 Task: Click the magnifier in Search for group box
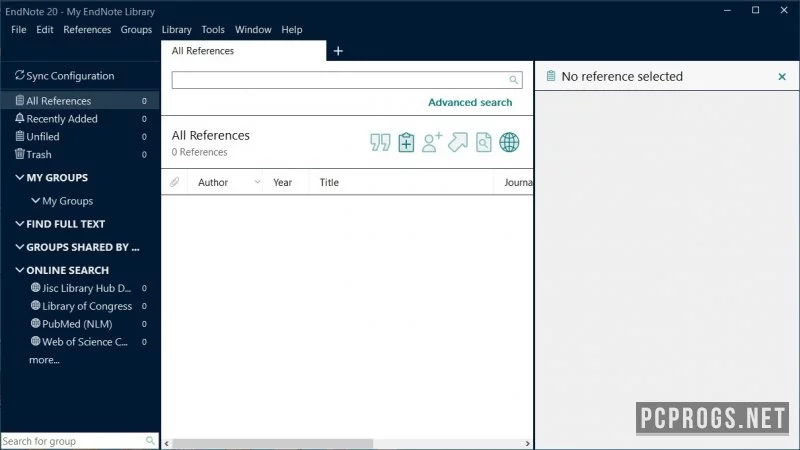click(x=150, y=440)
